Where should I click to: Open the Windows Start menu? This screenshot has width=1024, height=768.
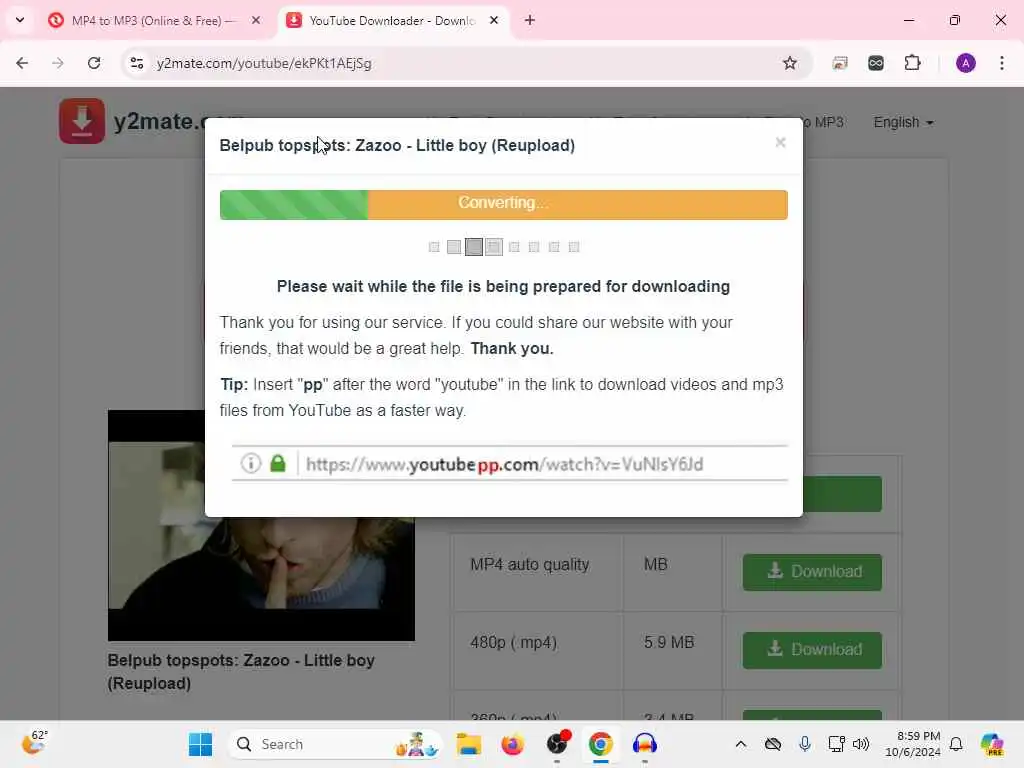click(x=200, y=744)
